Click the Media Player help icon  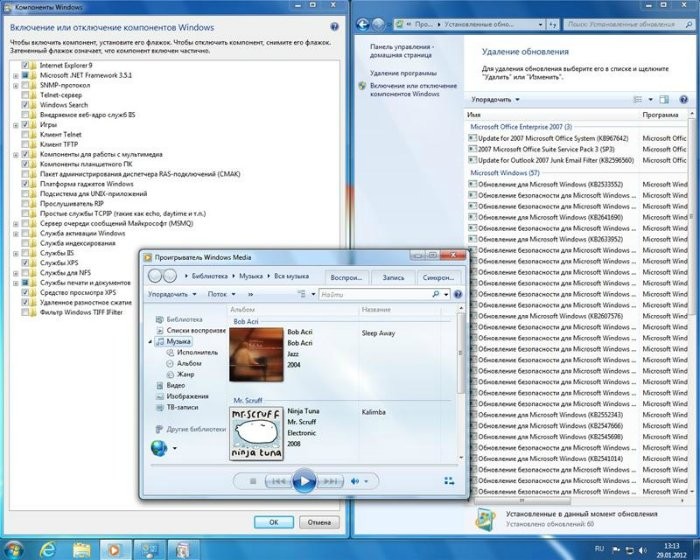click(x=458, y=294)
